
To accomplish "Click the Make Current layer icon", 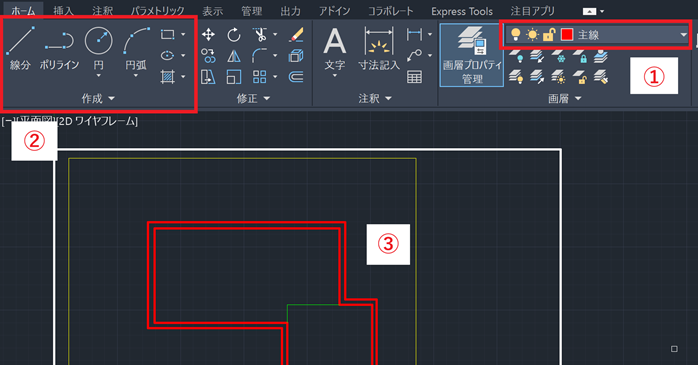I will coord(601,56).
